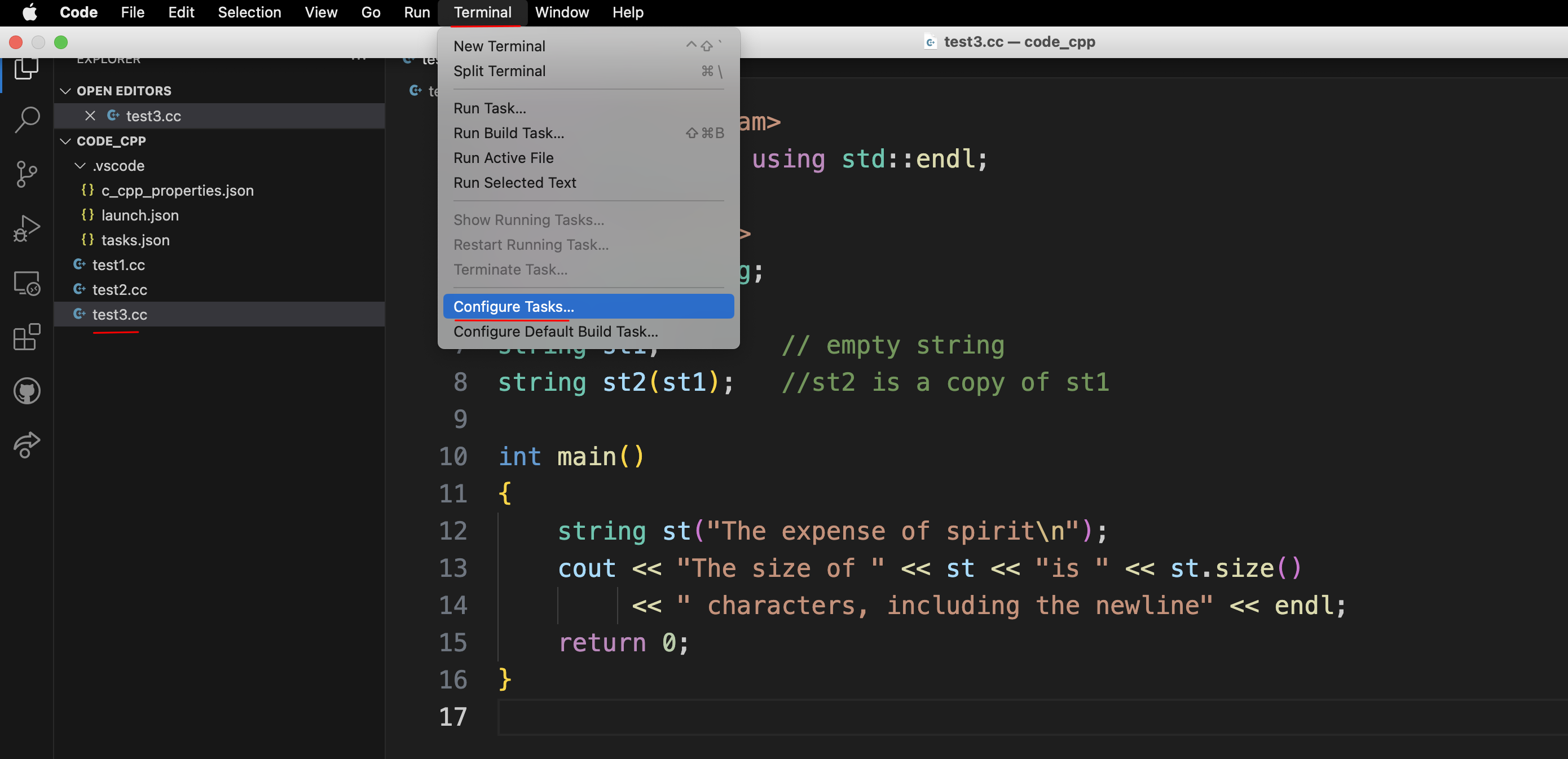Click the Terminal menu bar item
Screen dimensions: 1568x759
pyautogui.click(x=483, y=12)
